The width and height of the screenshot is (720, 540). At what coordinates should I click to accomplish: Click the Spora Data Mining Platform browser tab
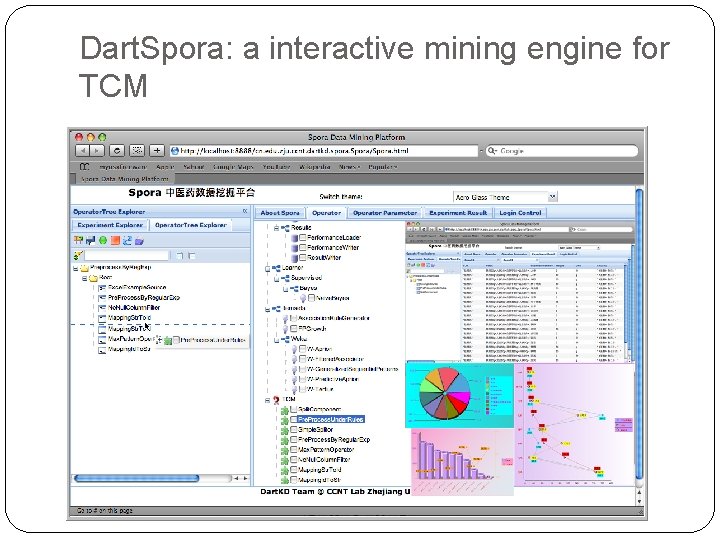coord(124,179)
